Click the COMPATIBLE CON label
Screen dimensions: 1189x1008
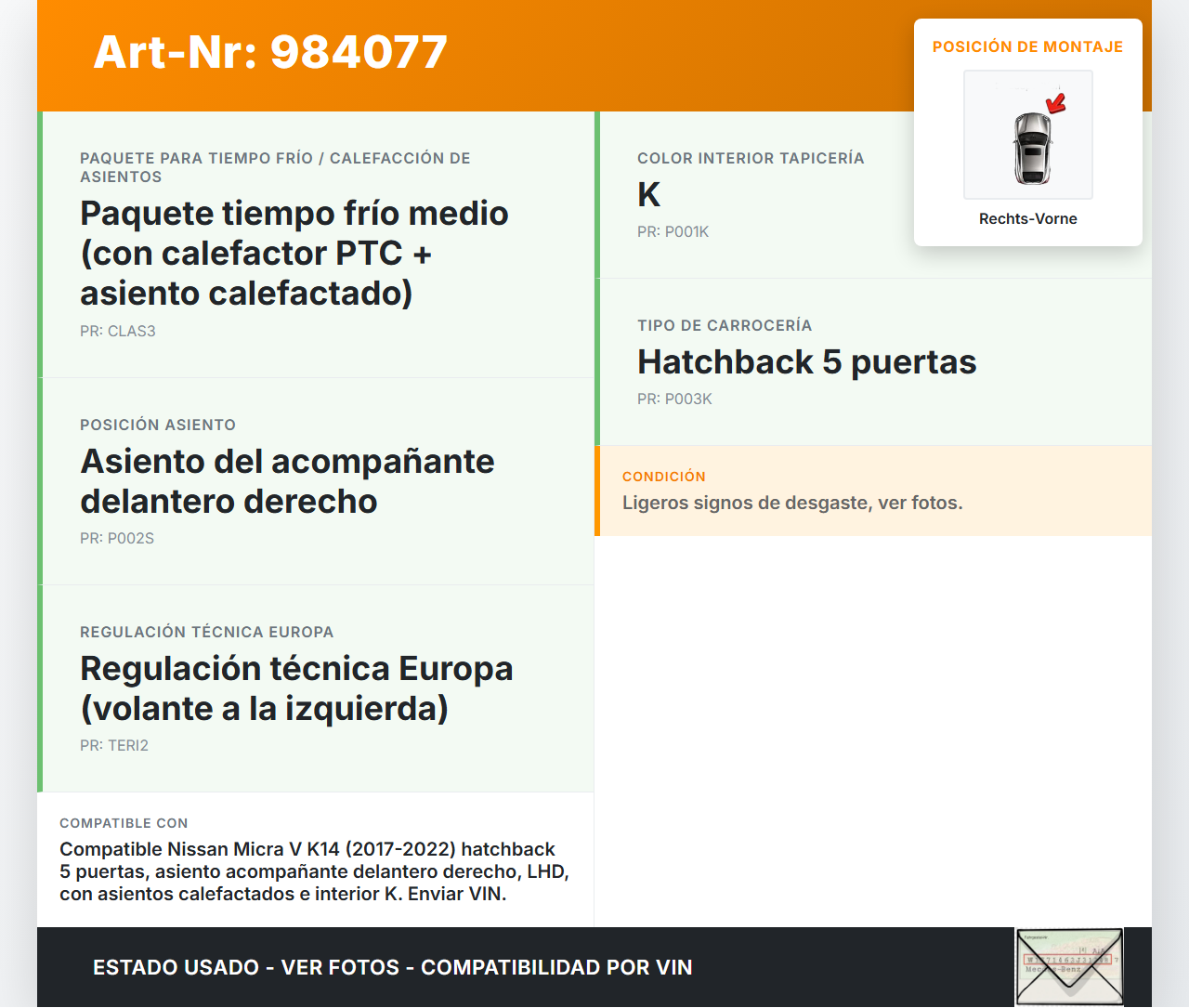(x=124, y=823)
